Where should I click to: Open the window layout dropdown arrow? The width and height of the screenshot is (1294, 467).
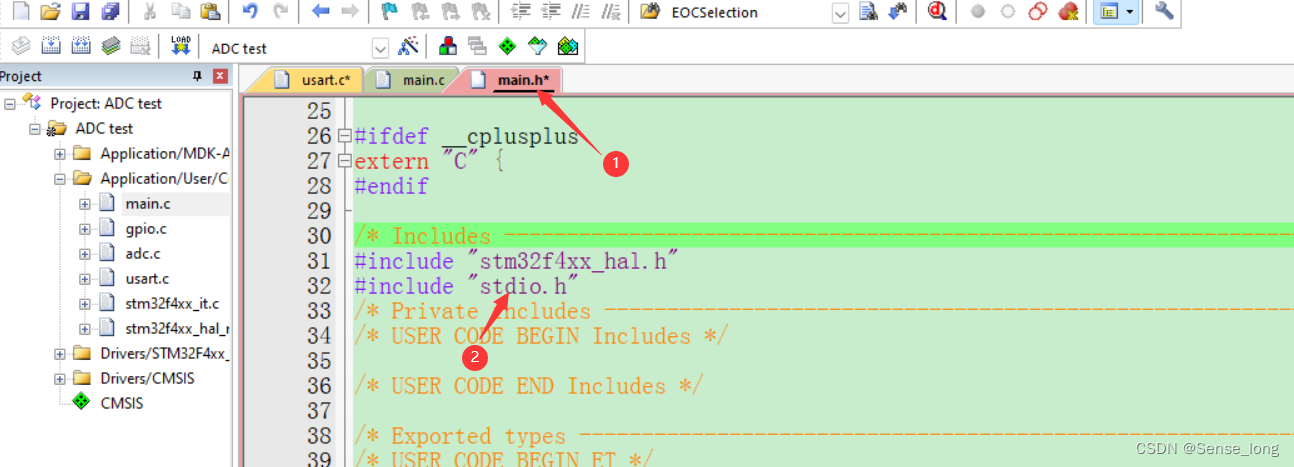pos(1130,12)
